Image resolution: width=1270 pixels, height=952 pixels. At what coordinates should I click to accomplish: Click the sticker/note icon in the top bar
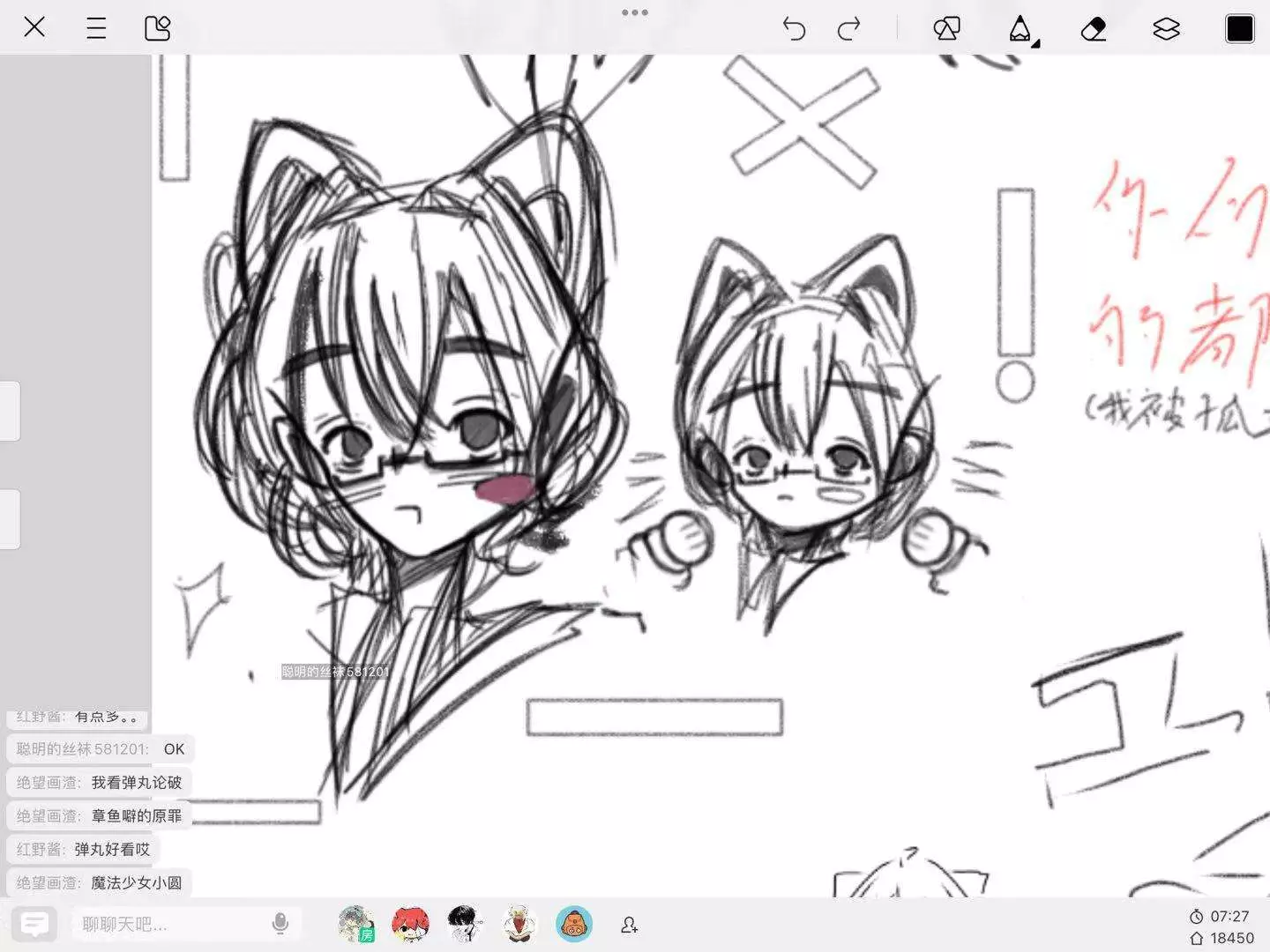[157, 28]
